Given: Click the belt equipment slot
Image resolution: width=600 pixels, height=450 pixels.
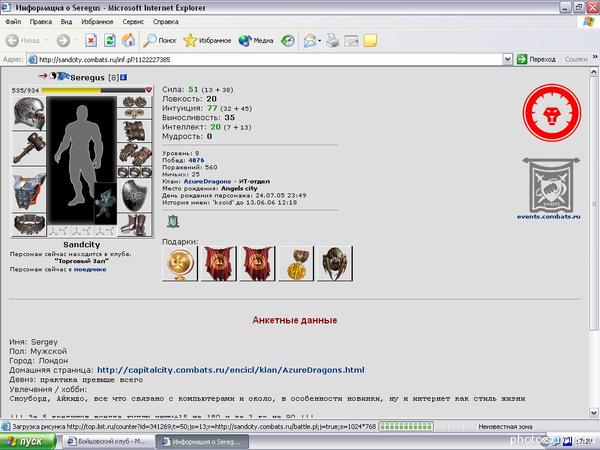Looking at the screenshot, I should [29, 224].
